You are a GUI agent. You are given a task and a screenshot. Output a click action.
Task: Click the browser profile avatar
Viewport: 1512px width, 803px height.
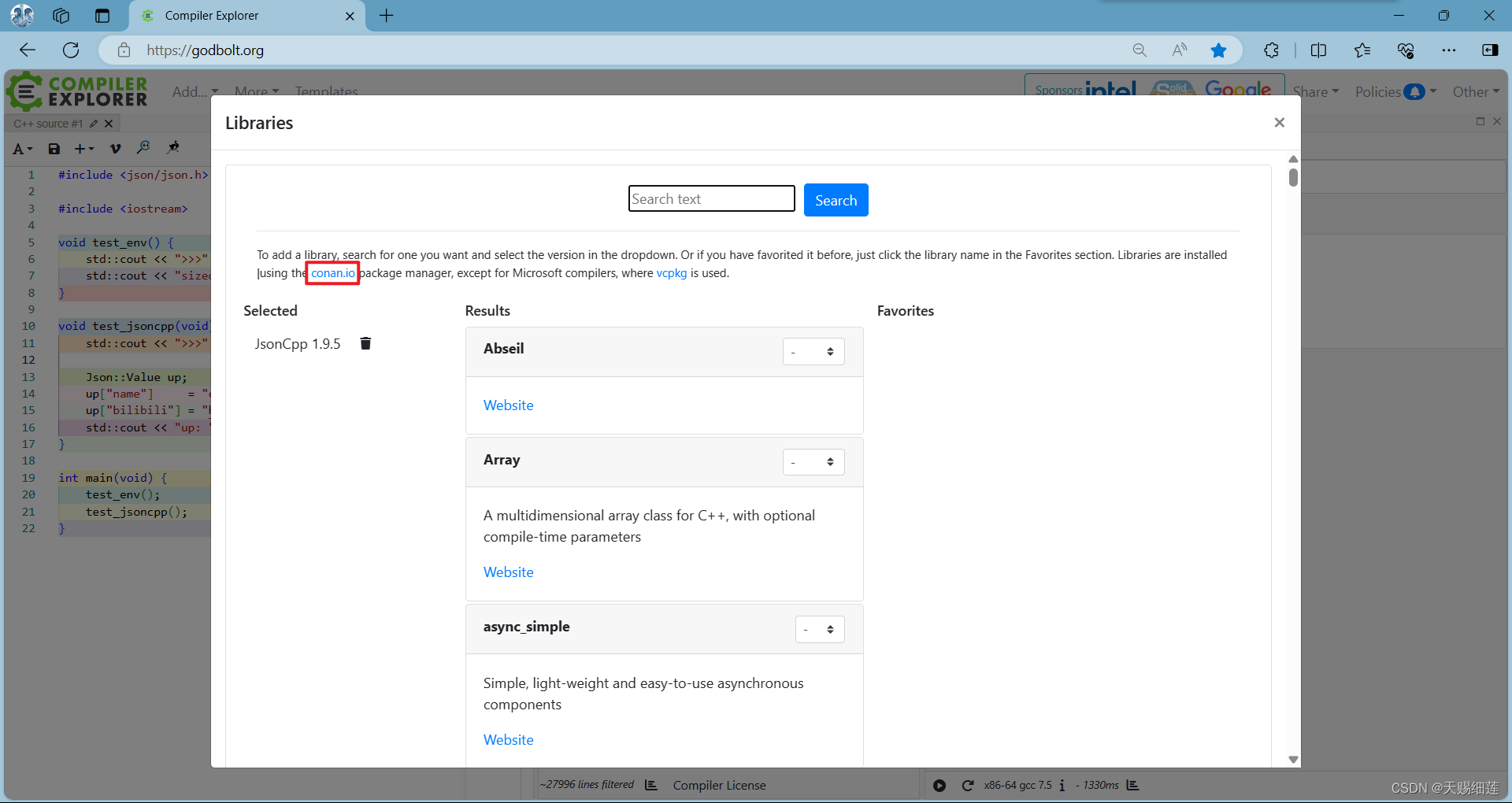pyautogui.click(x=22, y=16)
